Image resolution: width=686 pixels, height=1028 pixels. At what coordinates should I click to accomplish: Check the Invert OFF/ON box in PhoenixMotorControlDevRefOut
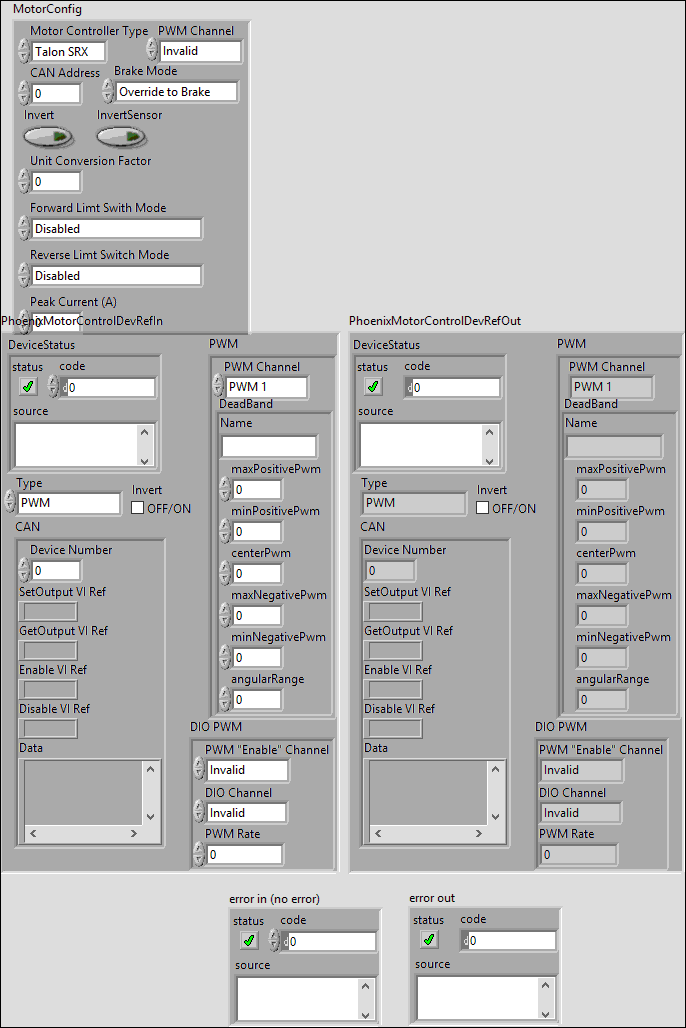pyautogui.click(x=483, y=508)
